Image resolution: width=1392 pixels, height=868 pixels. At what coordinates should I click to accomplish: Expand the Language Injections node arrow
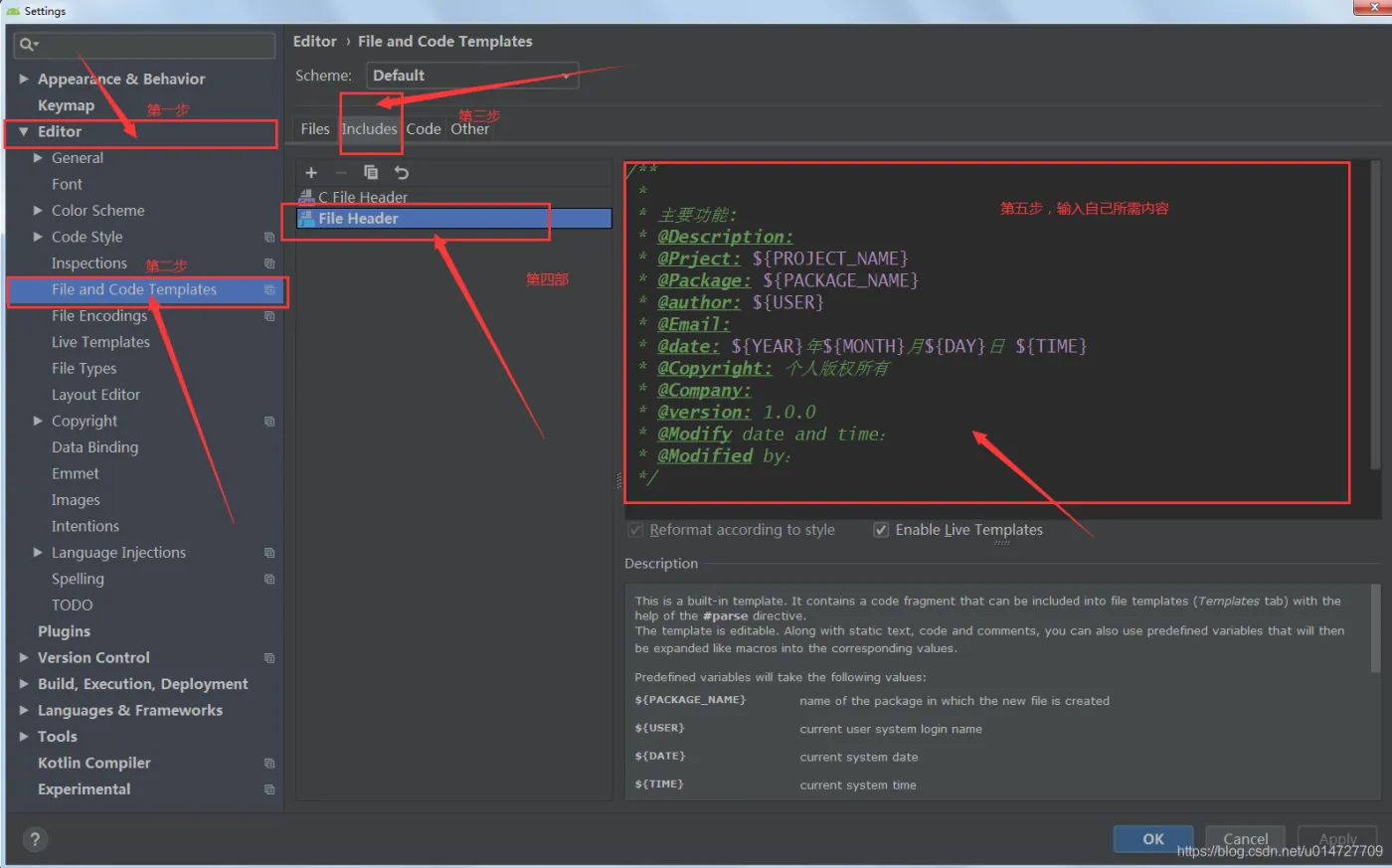[38, 553]
